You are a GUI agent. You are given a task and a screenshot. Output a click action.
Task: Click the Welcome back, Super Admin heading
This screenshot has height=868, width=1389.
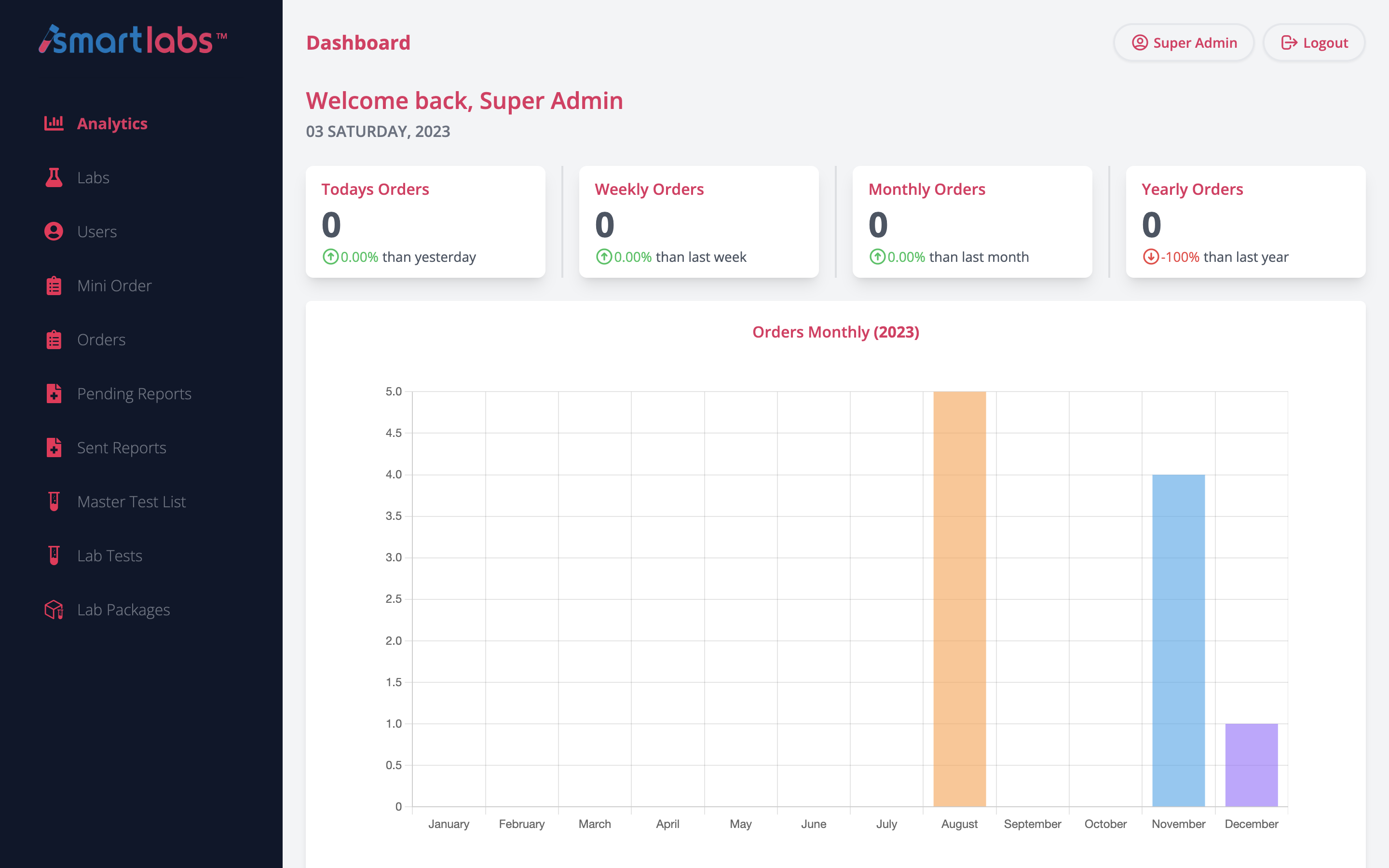coord(464,100)
